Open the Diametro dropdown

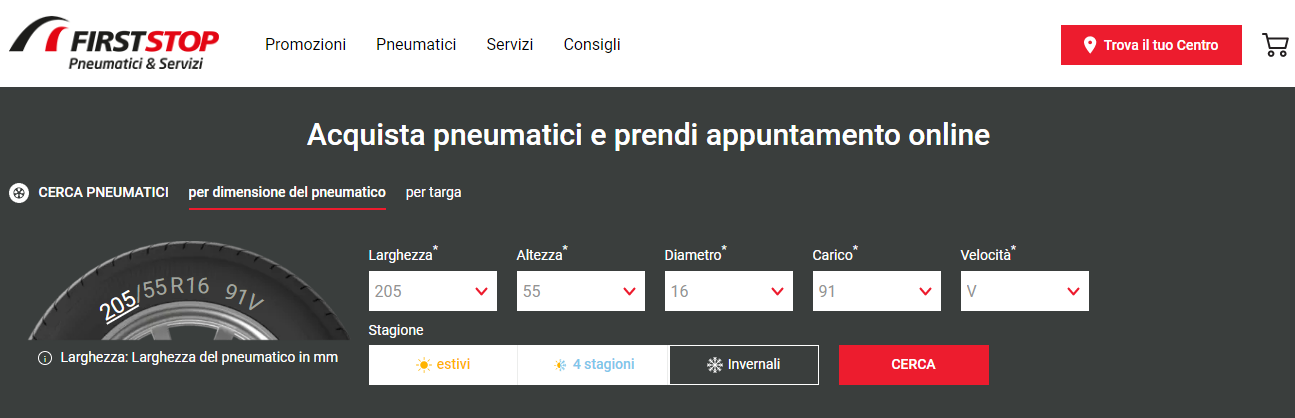[x=728, y=291]
